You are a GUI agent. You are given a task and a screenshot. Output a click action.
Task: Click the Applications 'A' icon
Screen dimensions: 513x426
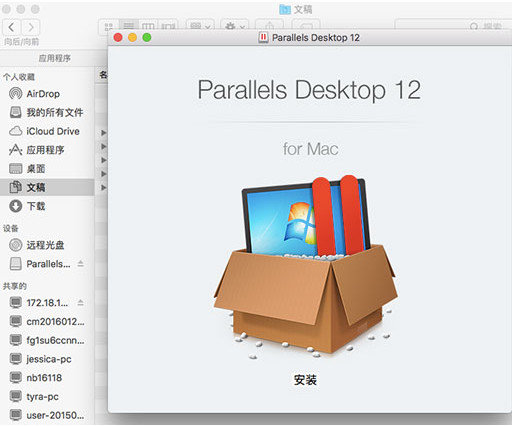(15, 150)
